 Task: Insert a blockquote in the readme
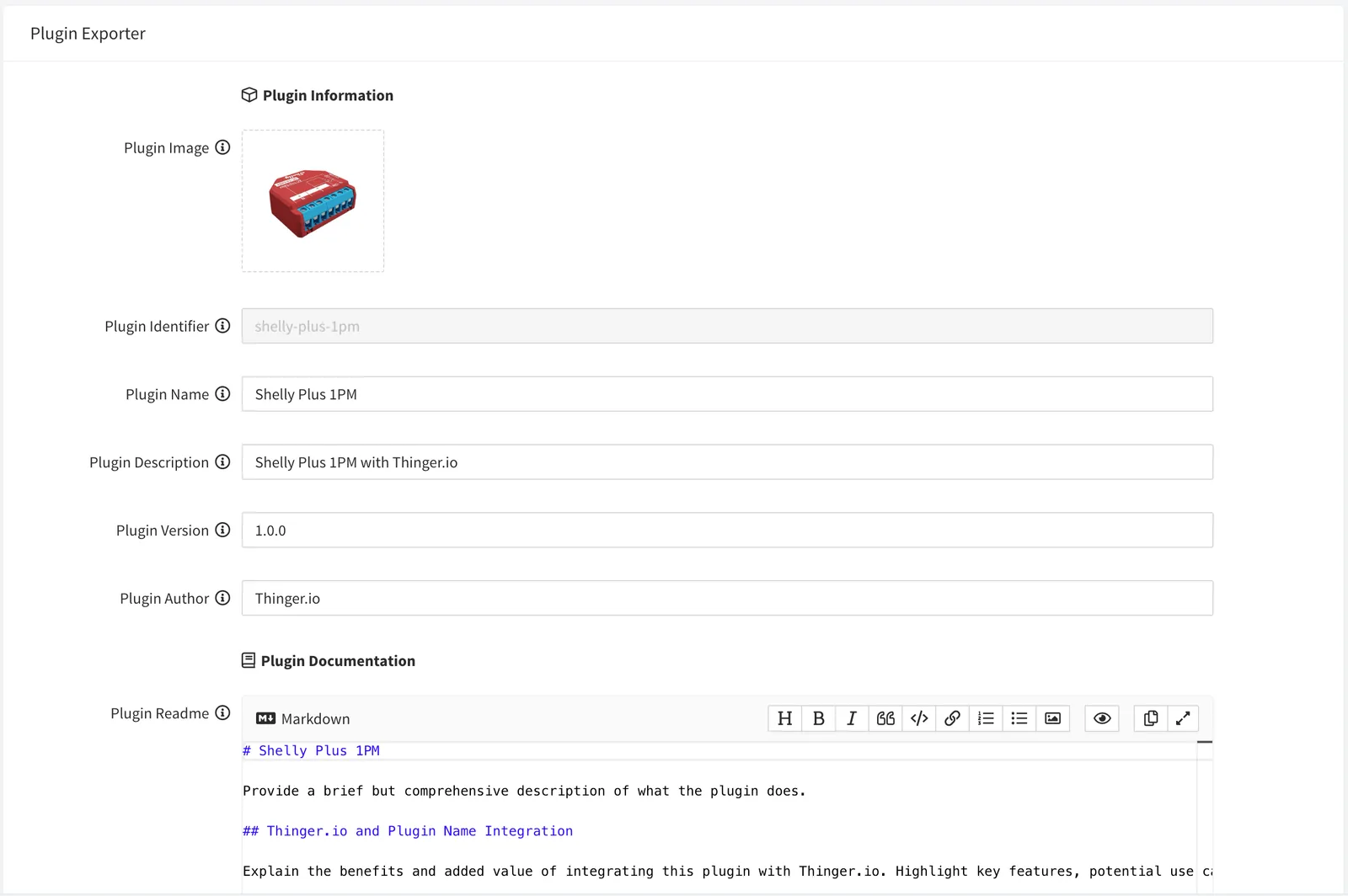click(885, 718)
